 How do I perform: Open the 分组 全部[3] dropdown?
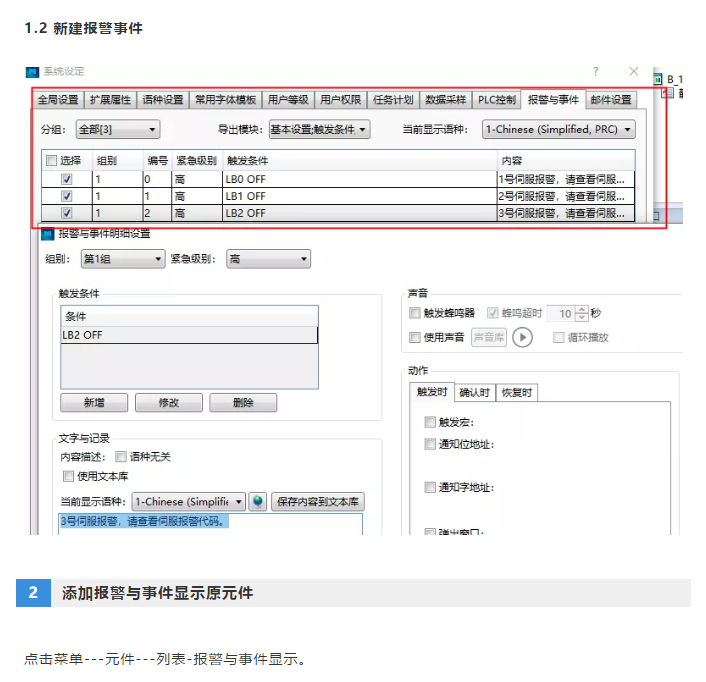coord(118,129)
